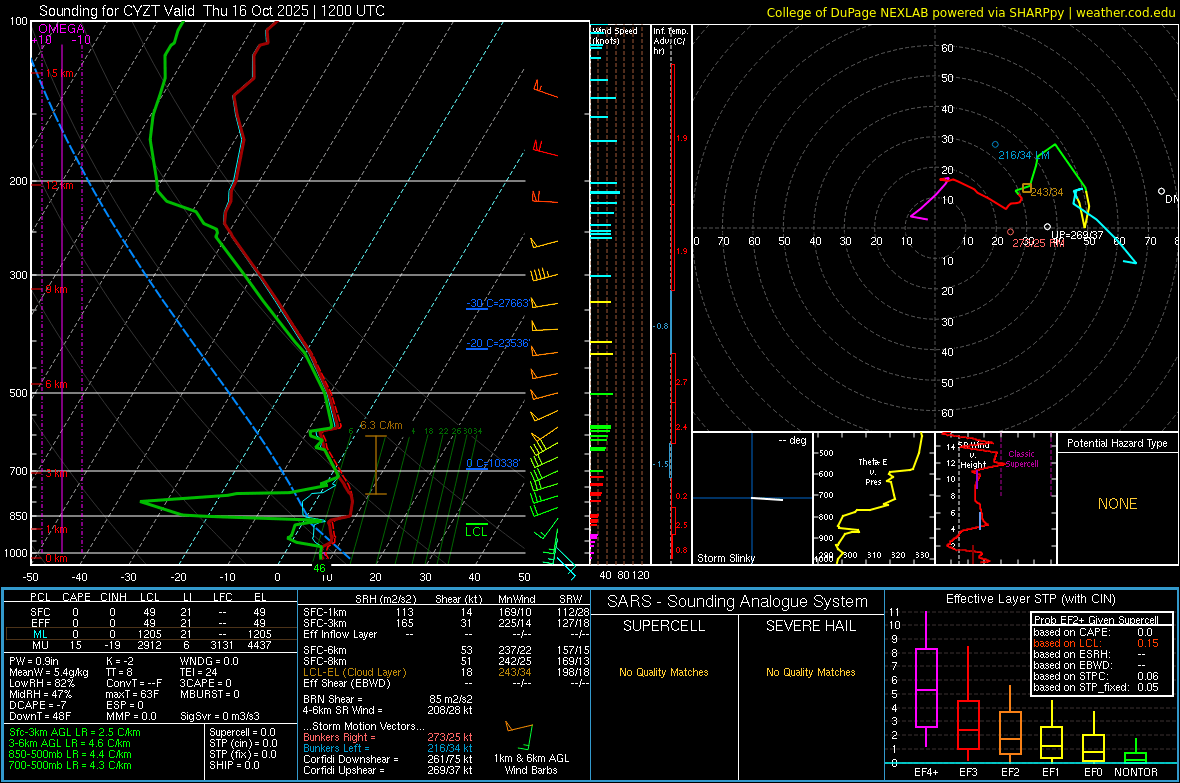Click the NONE hazard type text
Viewport: 1180px width, 783px height.
coord(1117,504)
